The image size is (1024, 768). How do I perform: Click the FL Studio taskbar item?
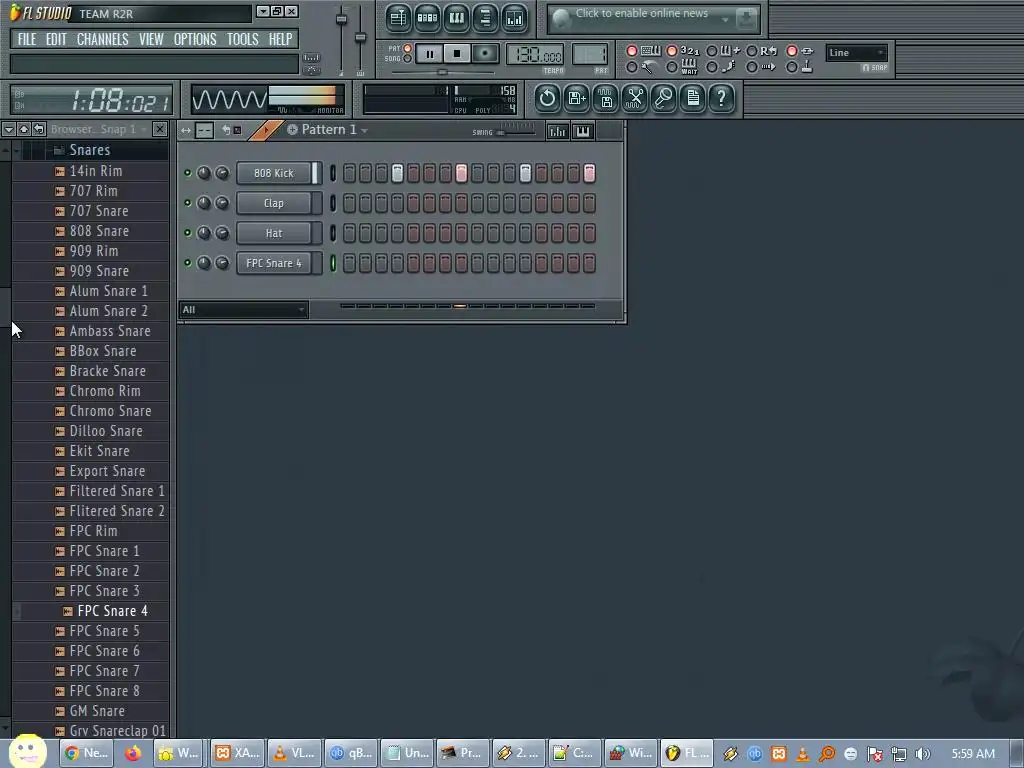[x=687, y=753]
